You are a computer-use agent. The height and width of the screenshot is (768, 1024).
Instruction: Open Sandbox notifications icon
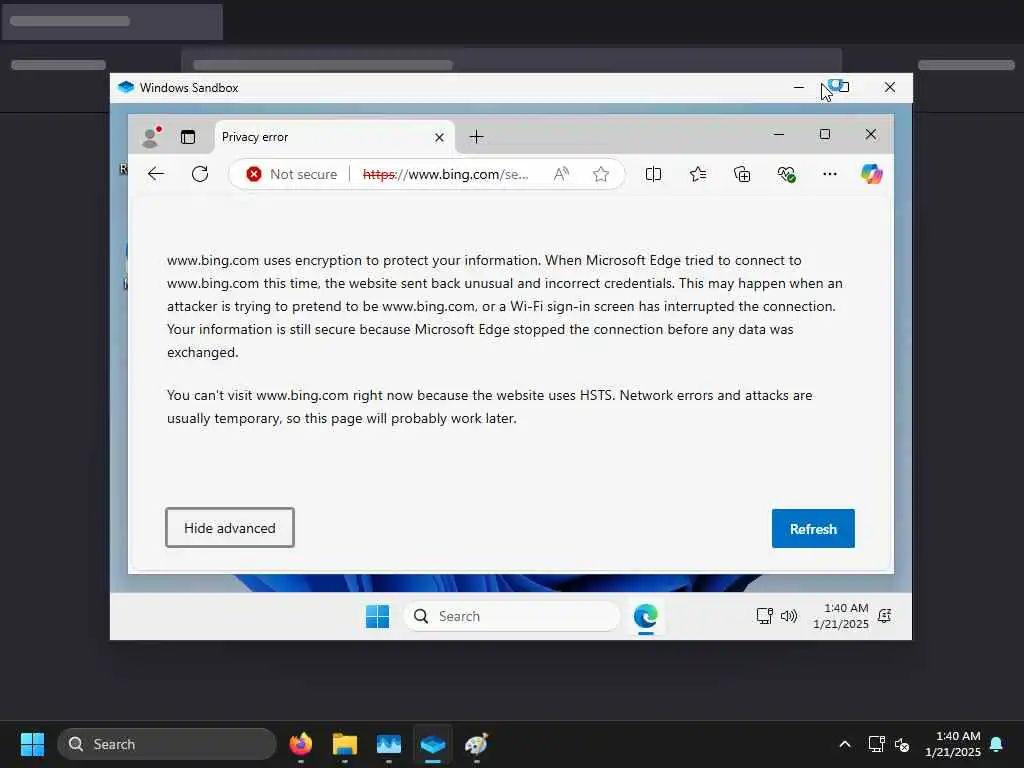click(x=885, y=616)
